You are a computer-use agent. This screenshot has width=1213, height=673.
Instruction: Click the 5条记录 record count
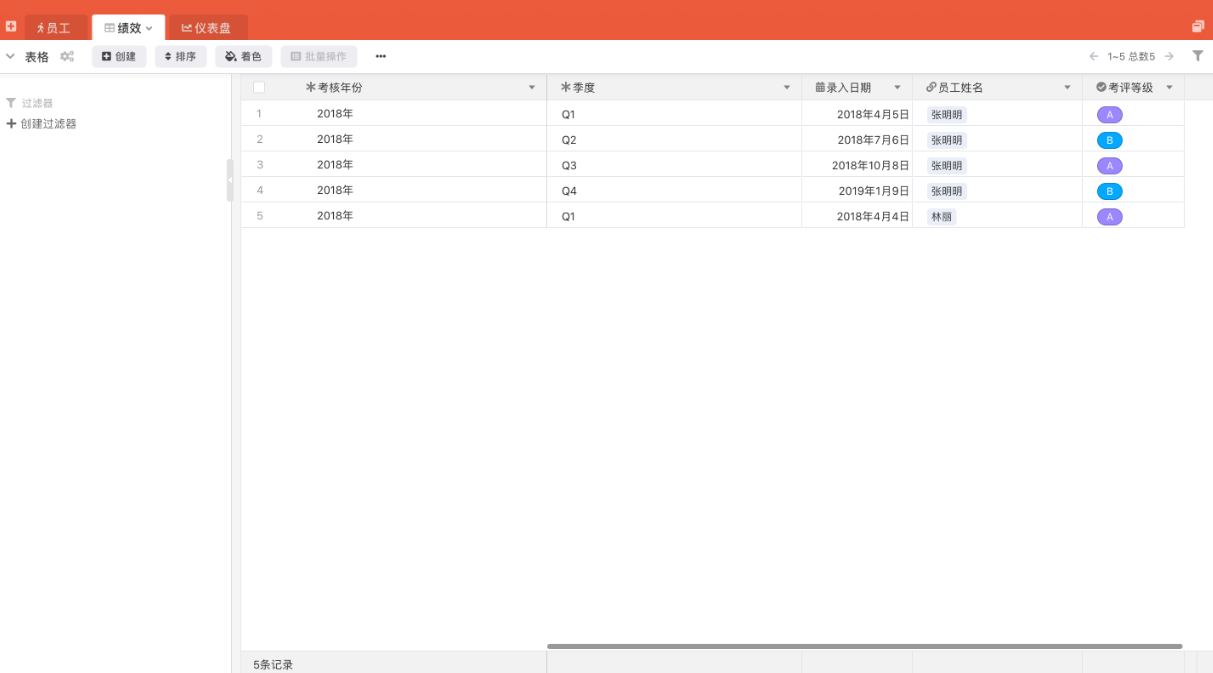273,664
